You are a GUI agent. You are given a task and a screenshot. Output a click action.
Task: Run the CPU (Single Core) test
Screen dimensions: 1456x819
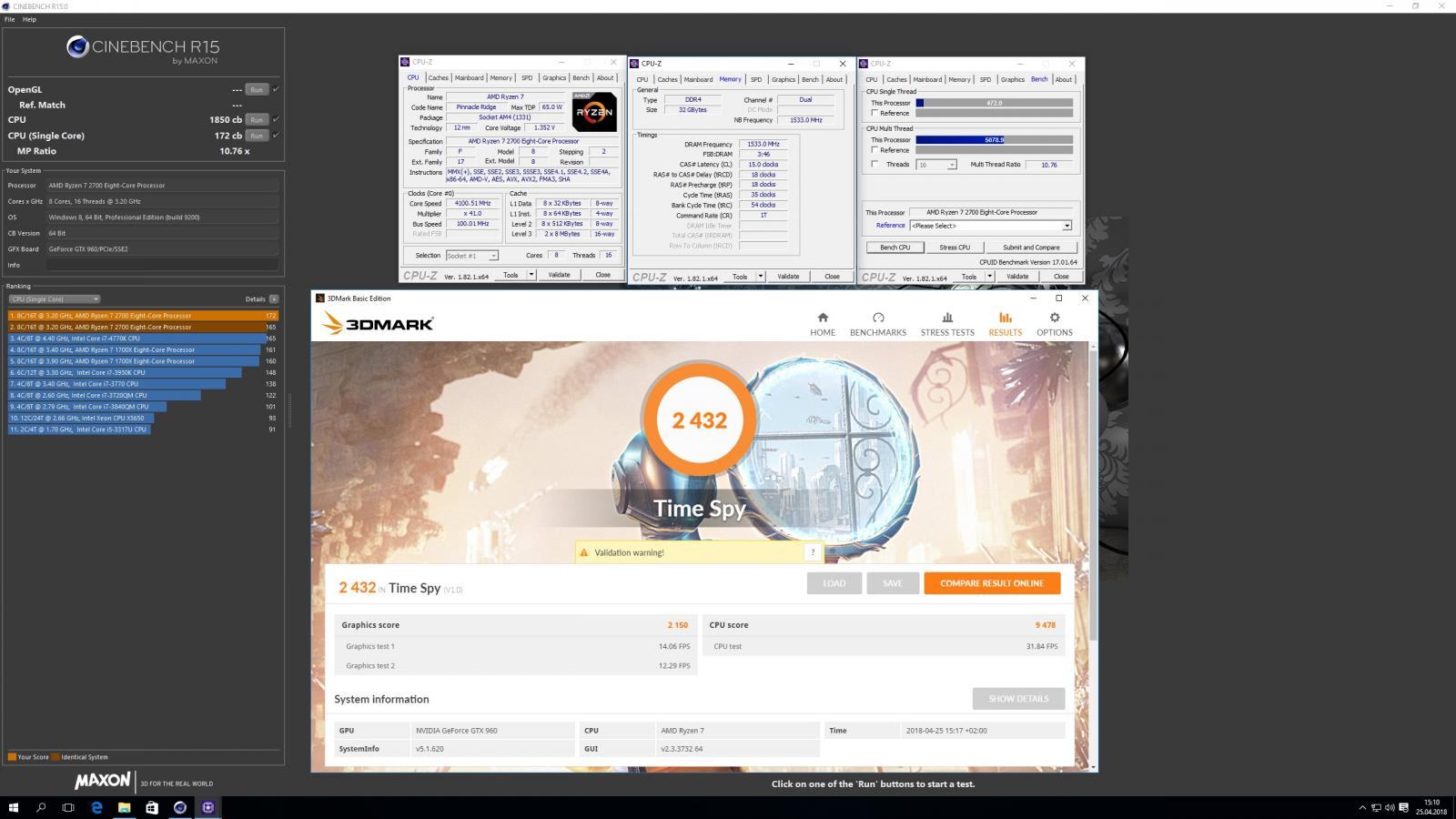click(257, 136)
